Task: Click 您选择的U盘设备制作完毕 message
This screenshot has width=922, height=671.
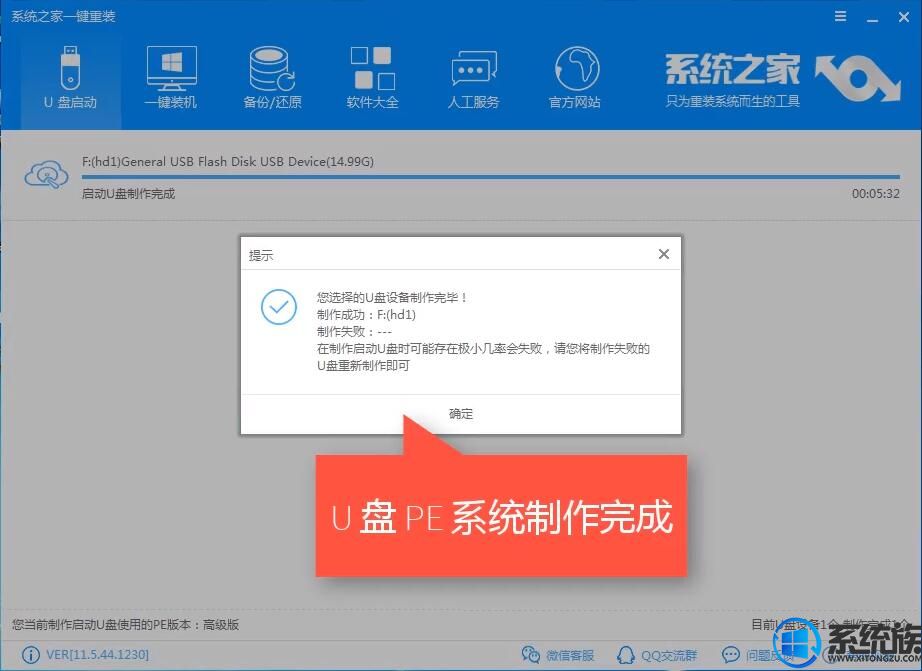Action: [392, 298]
